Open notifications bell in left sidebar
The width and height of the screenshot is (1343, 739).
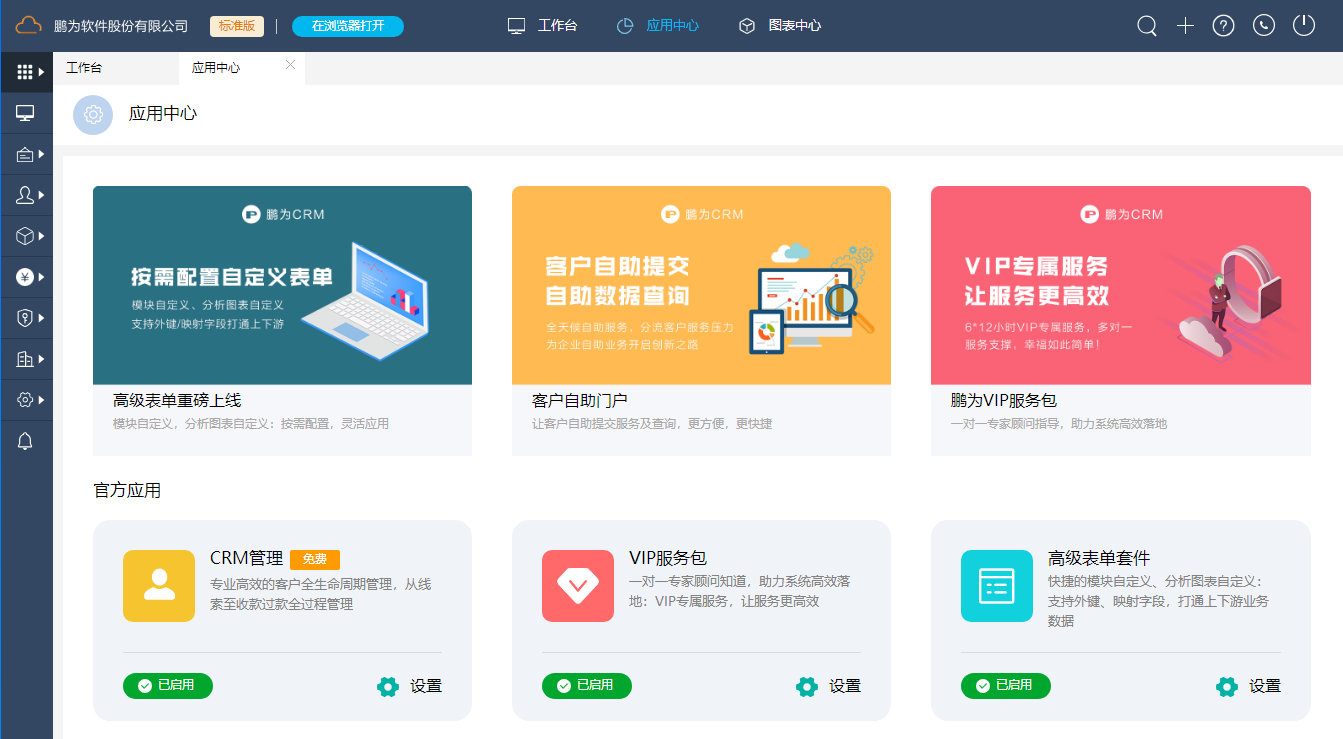[x=26, y=442]
